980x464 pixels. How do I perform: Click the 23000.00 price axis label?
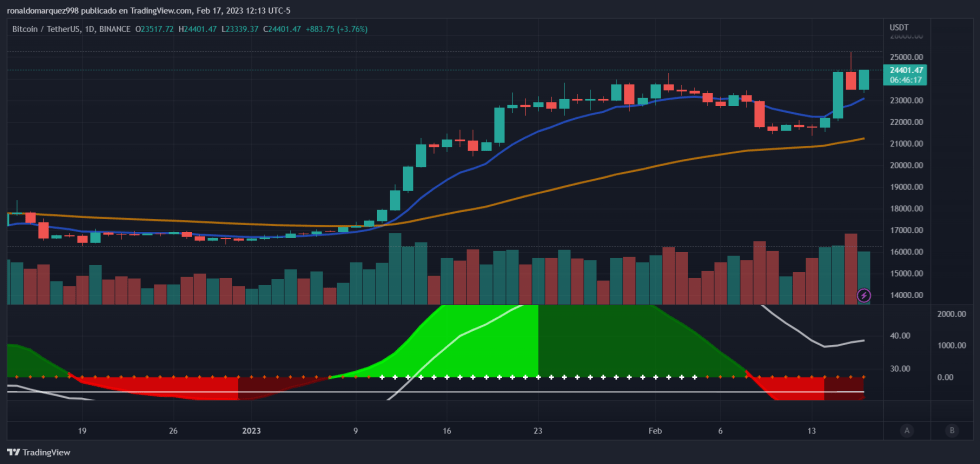[908, 101]
